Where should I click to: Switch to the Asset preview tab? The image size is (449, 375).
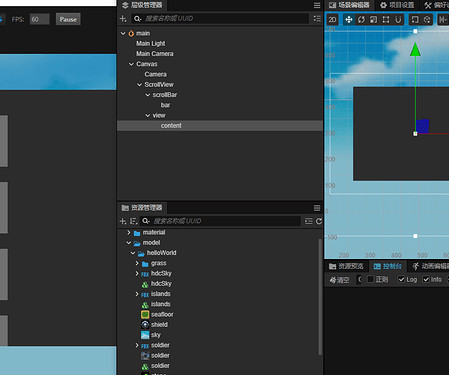point(346,266)
